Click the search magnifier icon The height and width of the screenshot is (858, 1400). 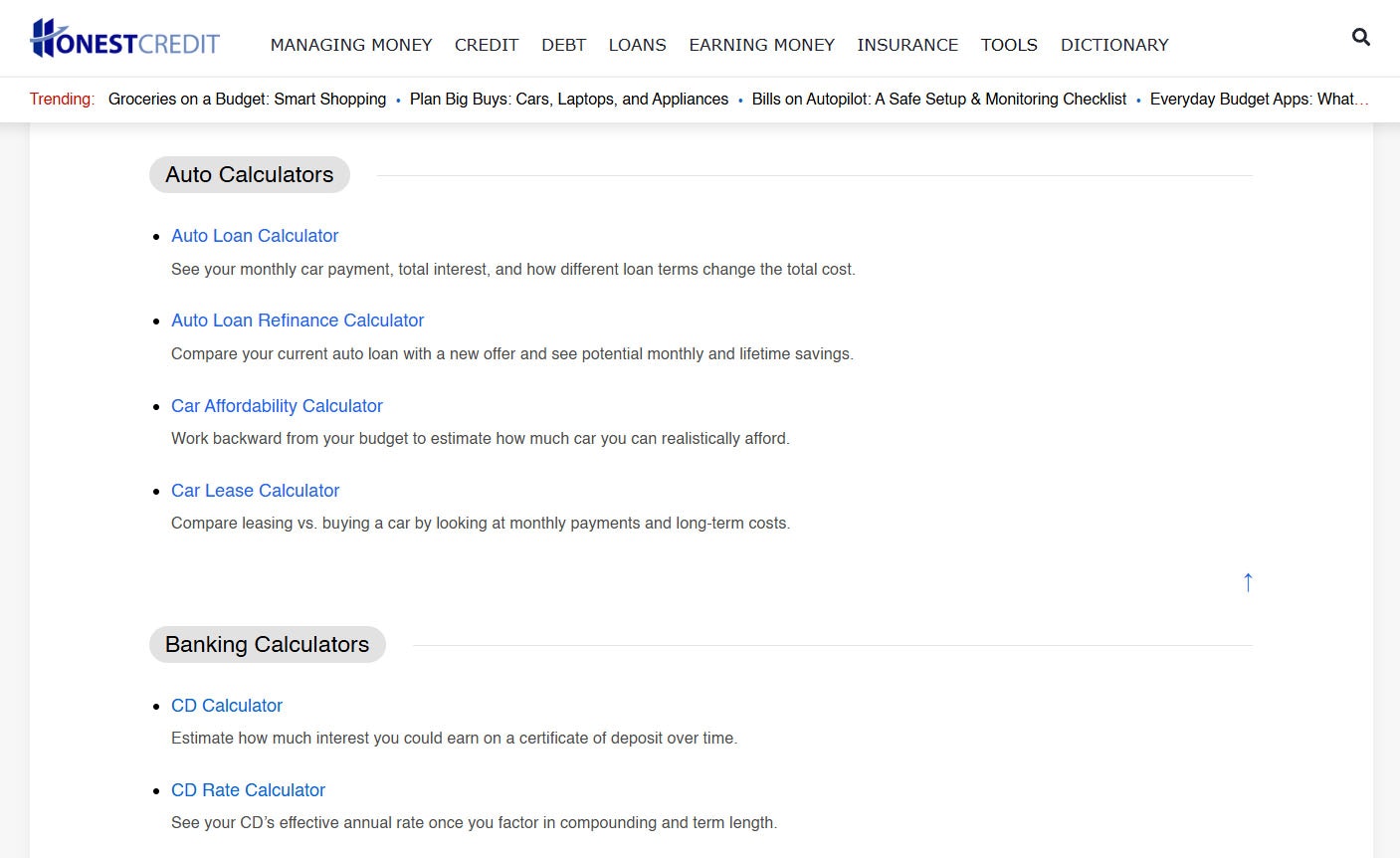tap(1361, 37)
